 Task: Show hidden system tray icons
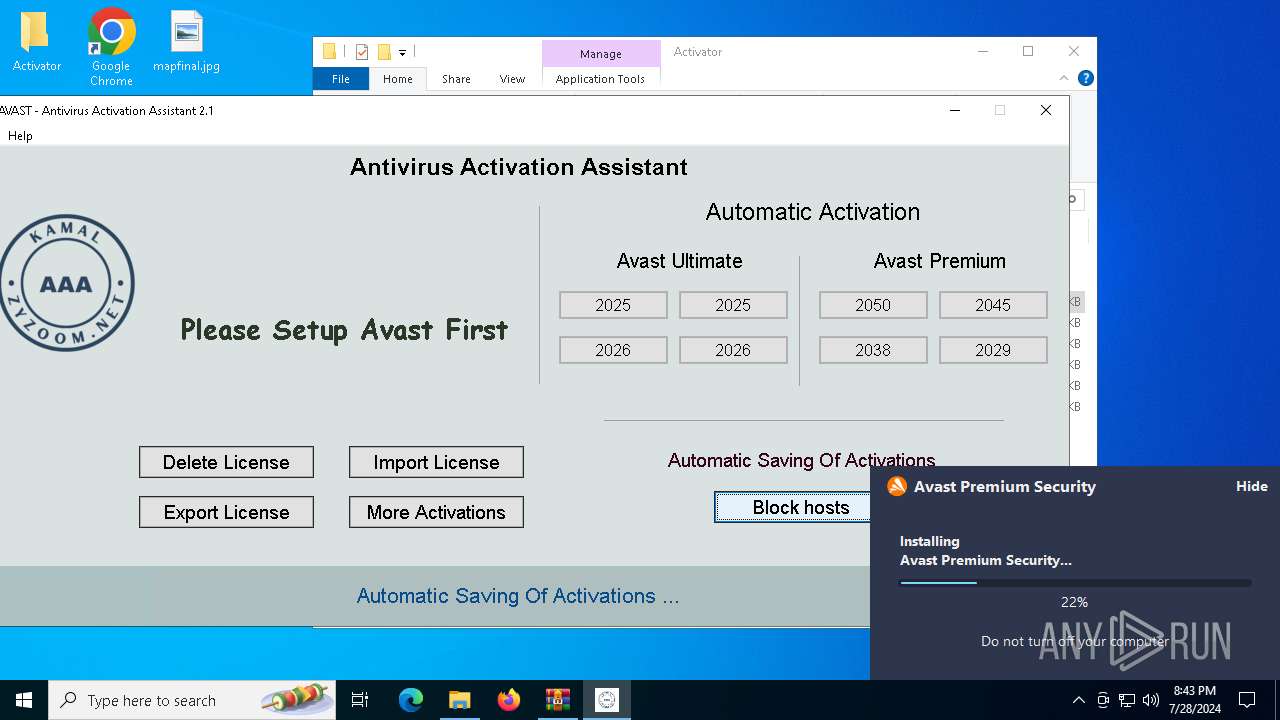1078,700
